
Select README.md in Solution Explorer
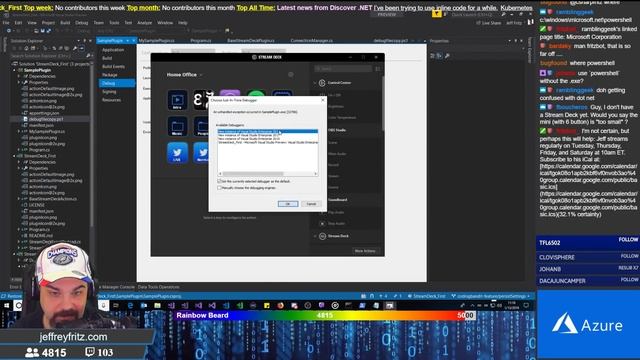[40, 236]
